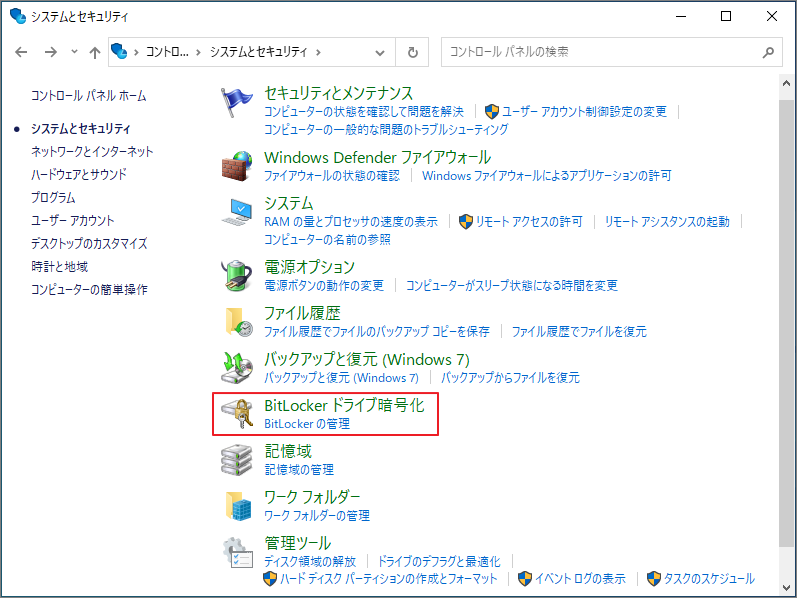797x598 pixels.
Task: Click the File History folder icon
Action: (x=238, y=322)
